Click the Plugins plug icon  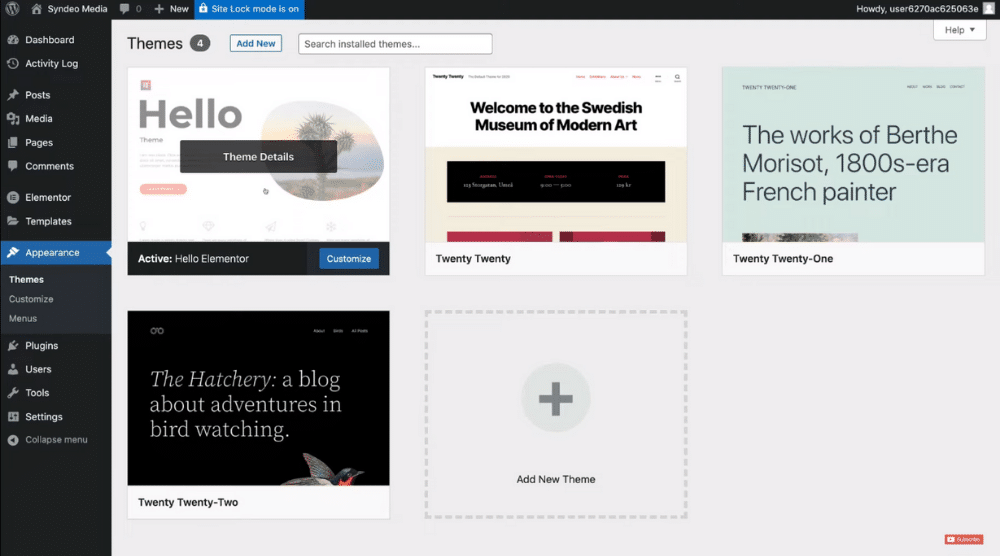click(13, 346)
